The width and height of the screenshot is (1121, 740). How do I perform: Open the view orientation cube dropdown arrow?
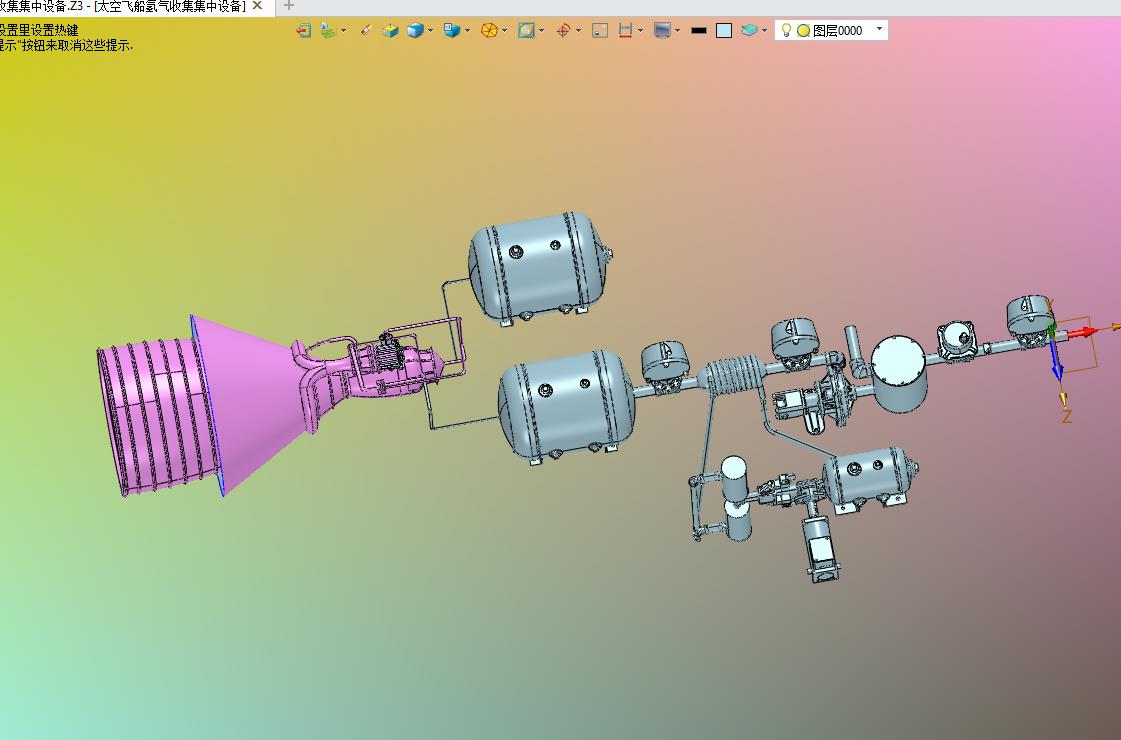[x=468, y=31]
